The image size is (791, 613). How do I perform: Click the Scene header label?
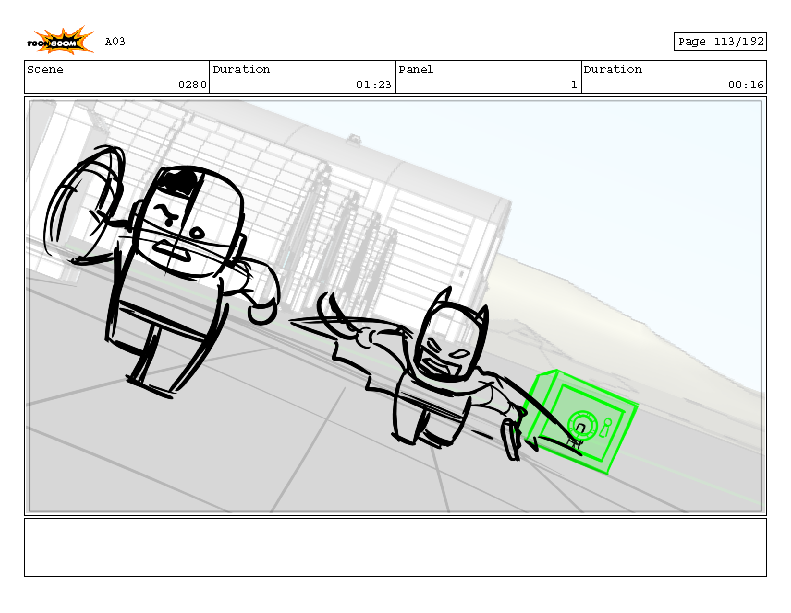(45, 70)
